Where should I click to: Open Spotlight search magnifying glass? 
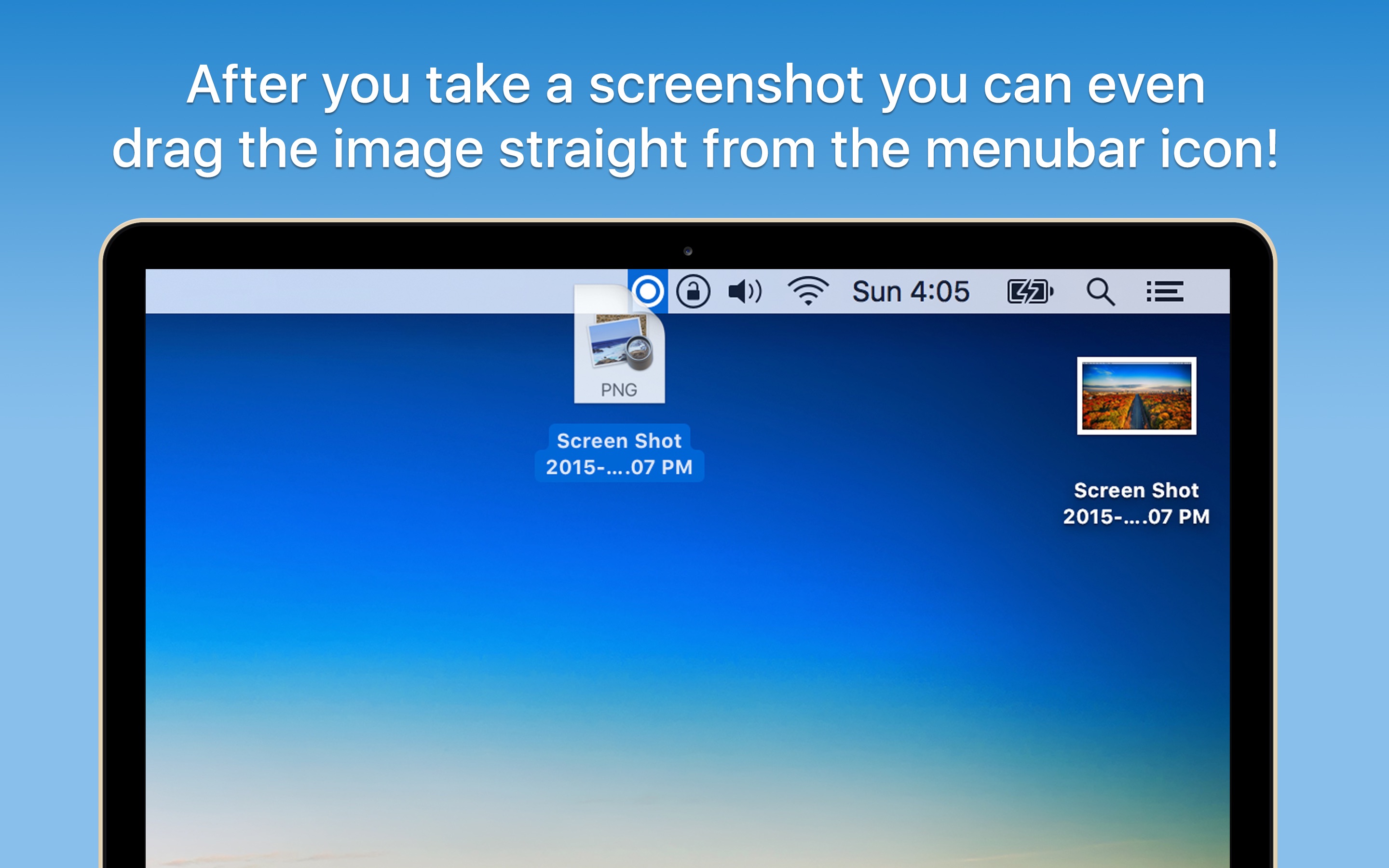pos(1100,292)
